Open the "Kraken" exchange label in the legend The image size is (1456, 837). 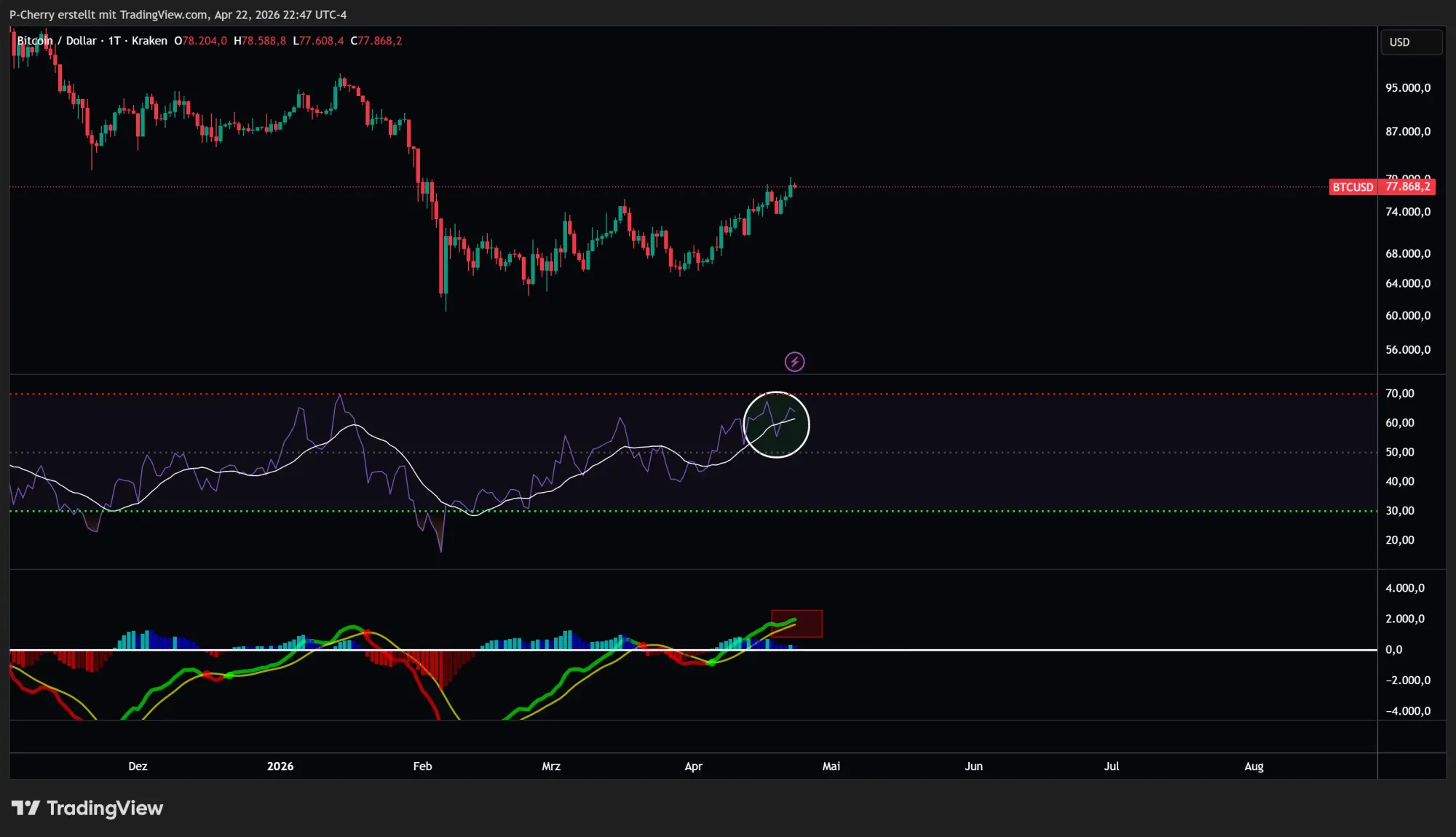point(148,41)
